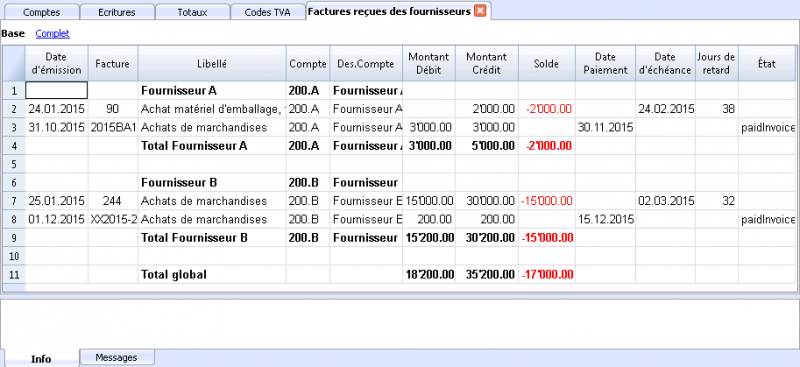Click the bold 'Fournisseur A' label in row 1
This screenshot has height=367, width=800.
[179, 91]
